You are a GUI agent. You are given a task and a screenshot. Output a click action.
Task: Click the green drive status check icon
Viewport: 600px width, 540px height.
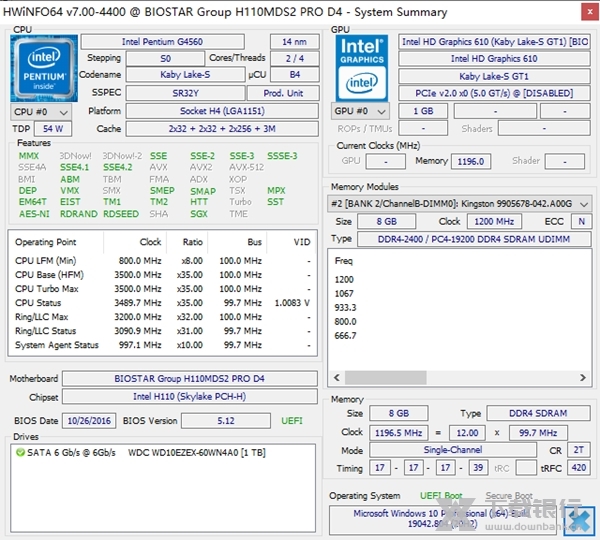tap(21, 453)
